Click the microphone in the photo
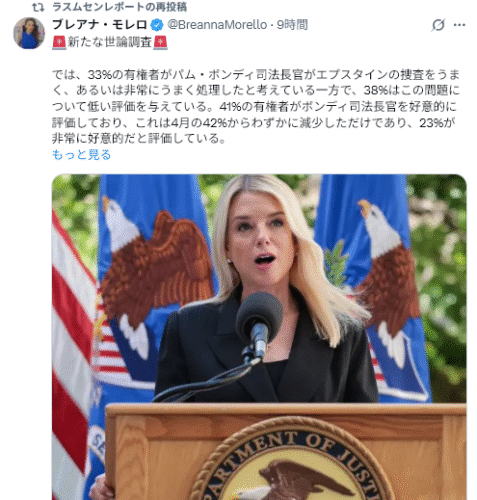 [259, 321]
